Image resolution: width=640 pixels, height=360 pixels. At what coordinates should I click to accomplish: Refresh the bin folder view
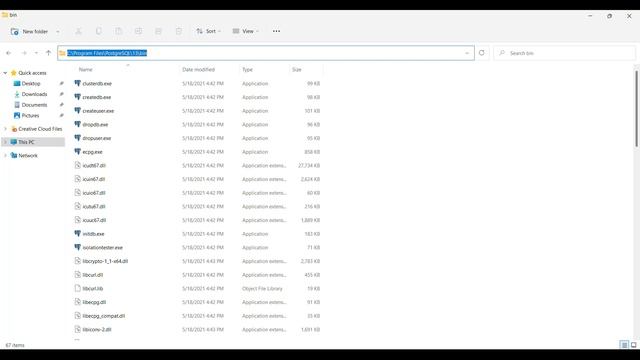482,53
